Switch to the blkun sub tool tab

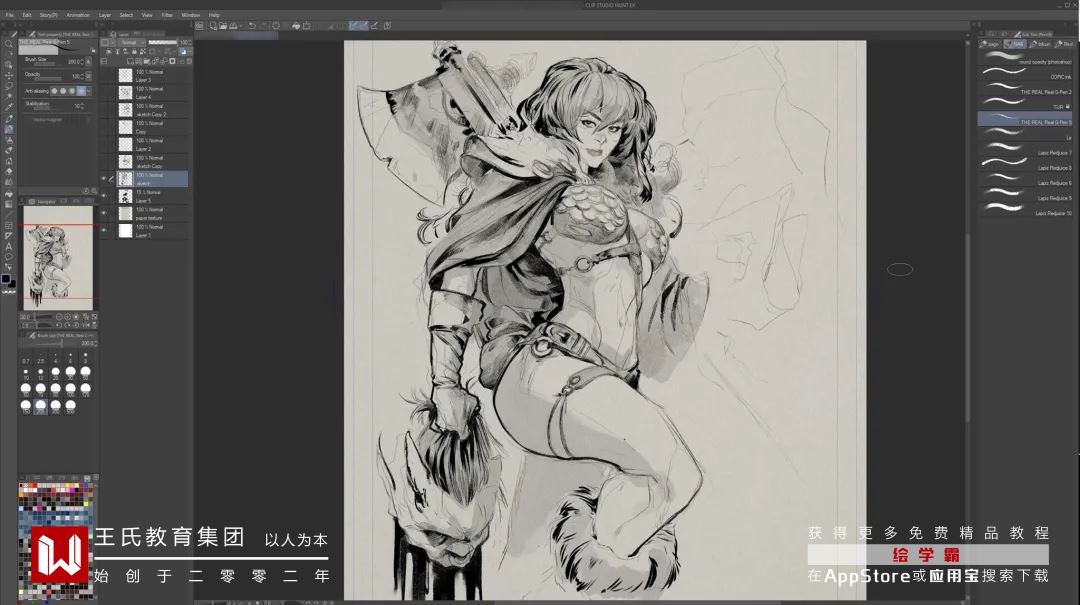[1040, 44]
